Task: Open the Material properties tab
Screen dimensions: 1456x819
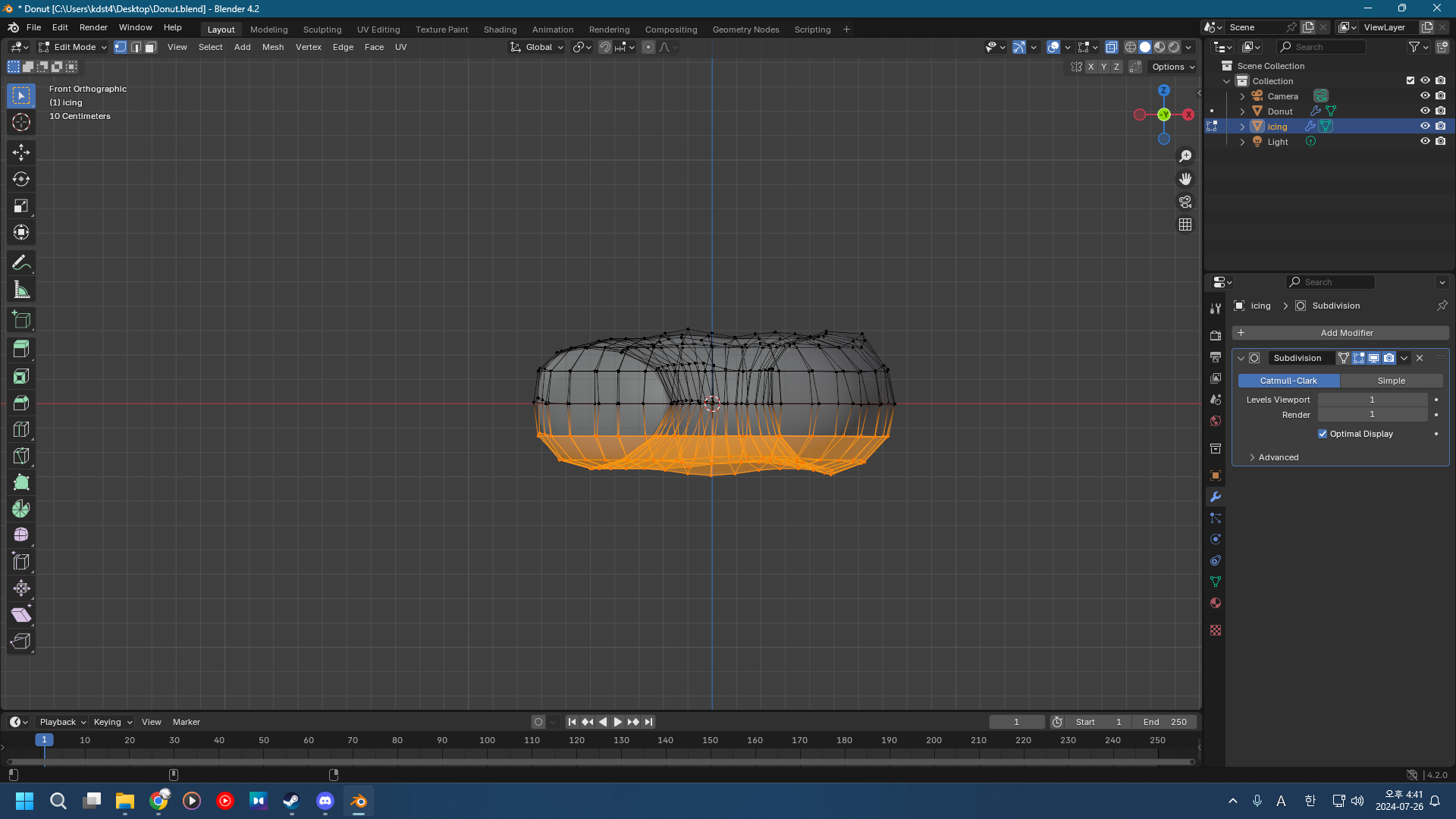Action: point(1216,603)
